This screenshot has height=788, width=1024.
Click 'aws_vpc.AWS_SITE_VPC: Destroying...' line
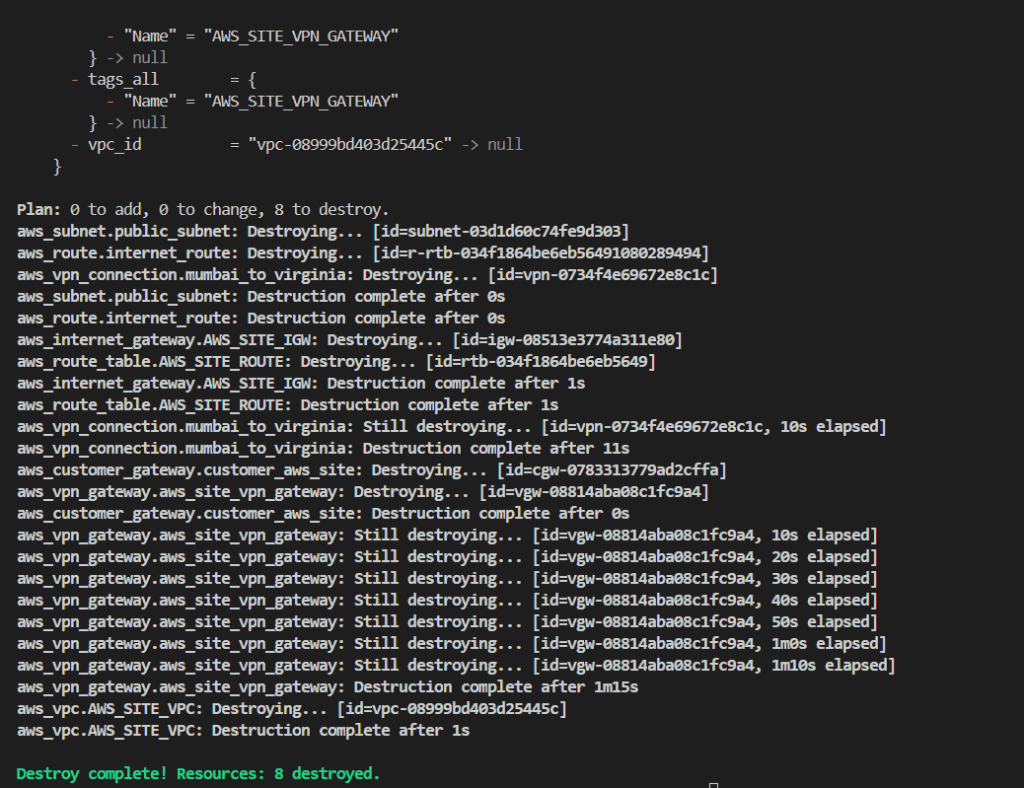[291, 709]
